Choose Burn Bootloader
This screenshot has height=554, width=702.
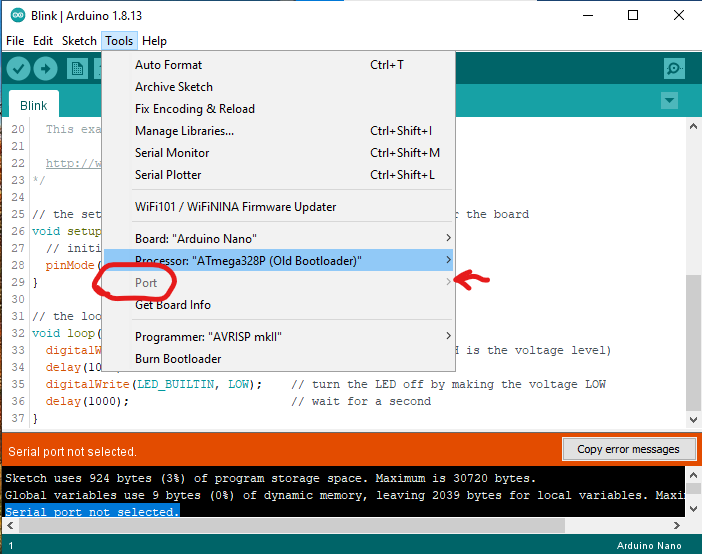pos(278,359)
